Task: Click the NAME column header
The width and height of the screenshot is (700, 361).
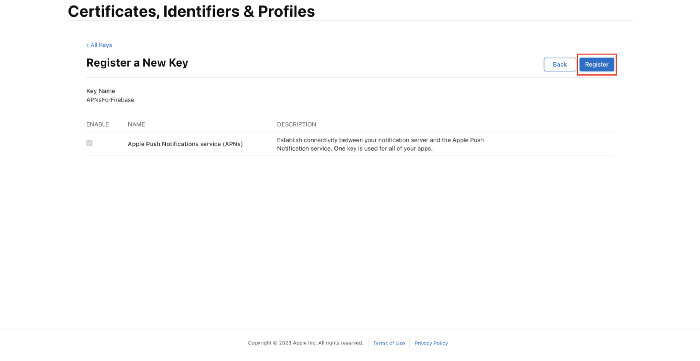Action: click(x=136, y=124)
